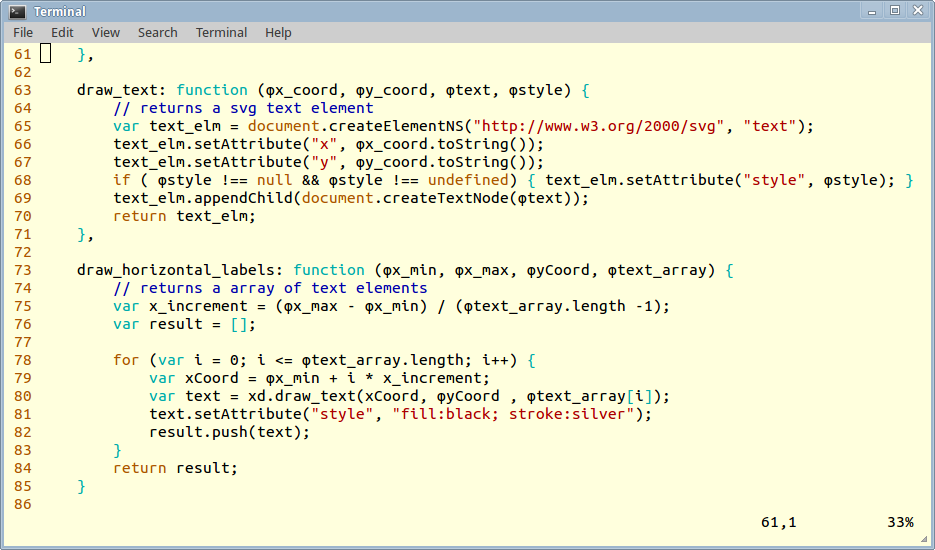The image size is (935, 550).
Task: Click the comment '// returns a svg text element'
Action: click(243, 108)
